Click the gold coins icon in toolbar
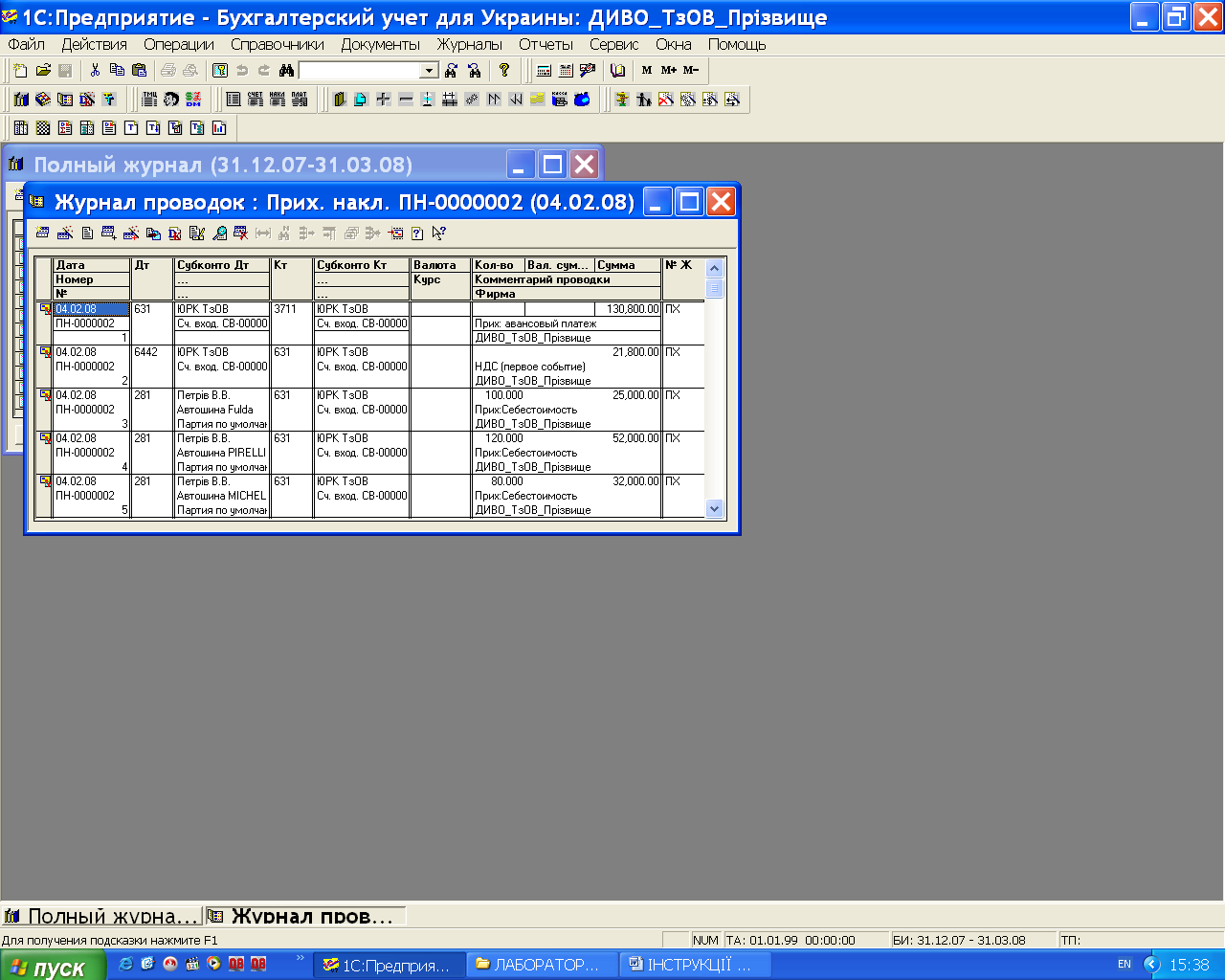Screen dimensions: 1225x980 [537, 99]
